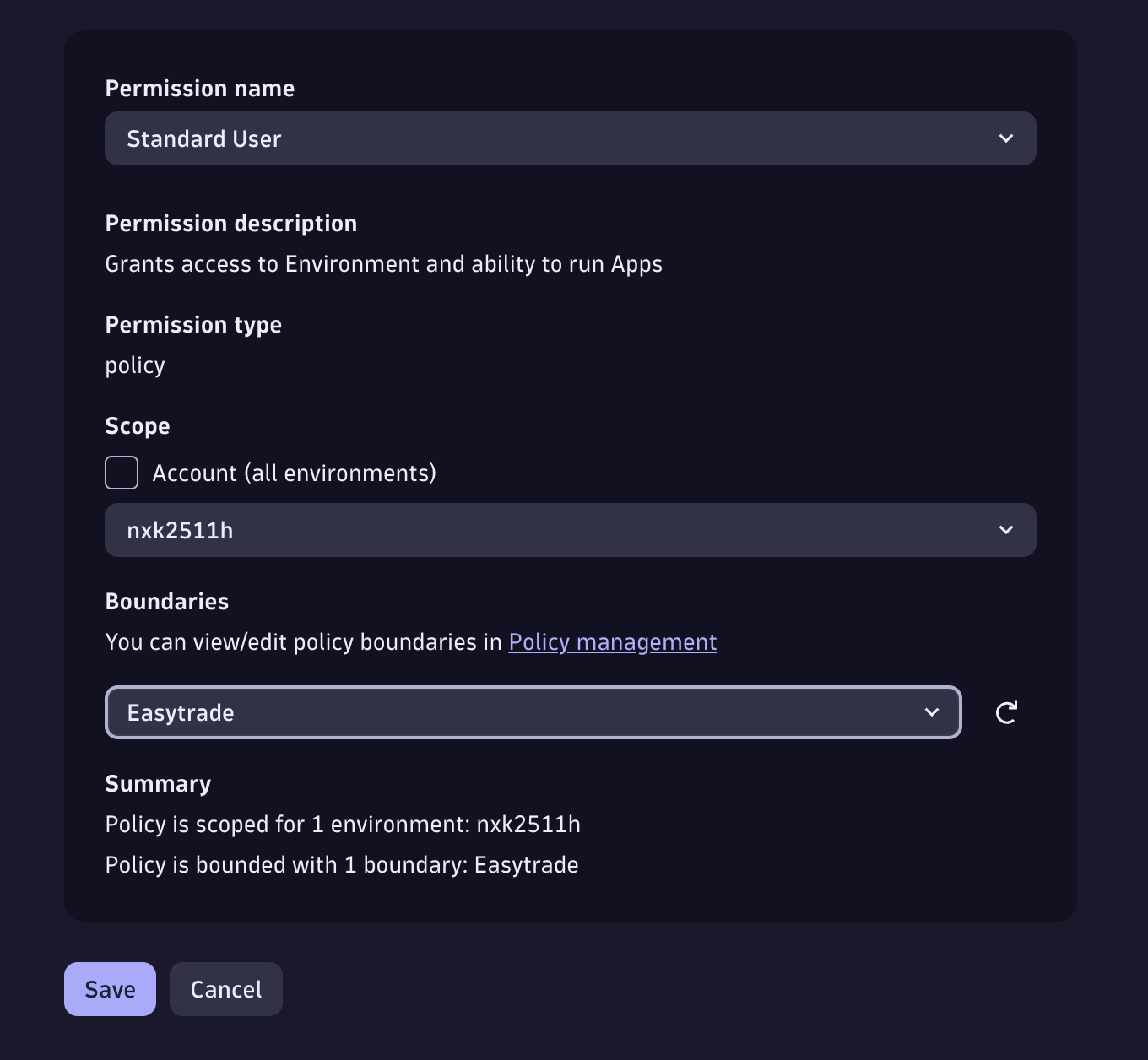
Task: Cancel editing the permission
Action: tap(226, 989)
